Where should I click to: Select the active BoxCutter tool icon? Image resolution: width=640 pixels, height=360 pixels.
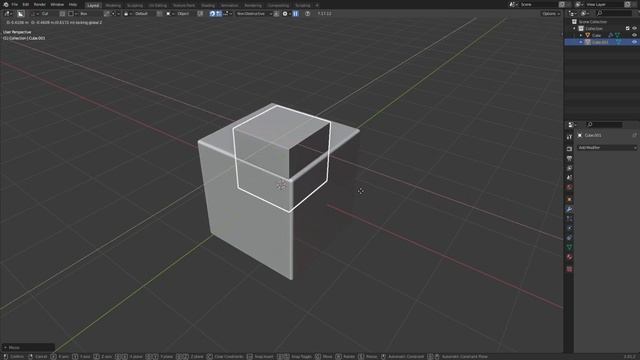pos(20,14)
